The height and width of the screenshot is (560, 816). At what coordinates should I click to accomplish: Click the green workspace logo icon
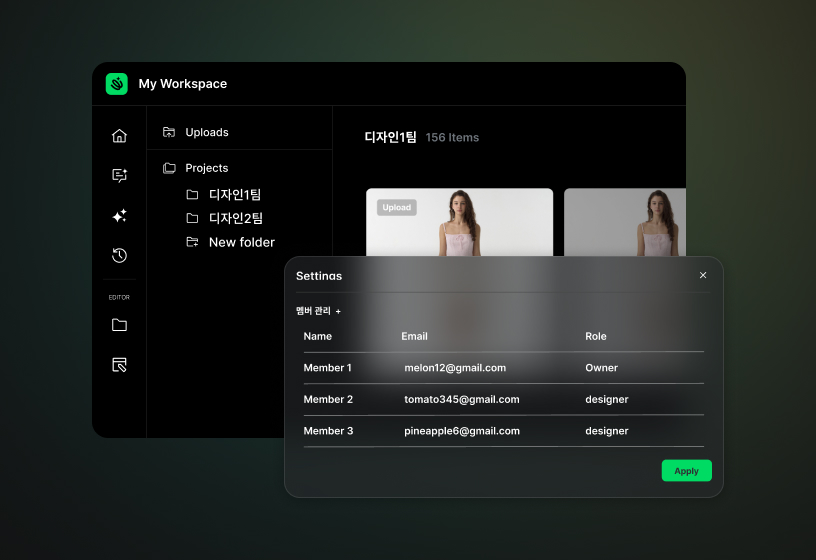click(x=117, y=84)
